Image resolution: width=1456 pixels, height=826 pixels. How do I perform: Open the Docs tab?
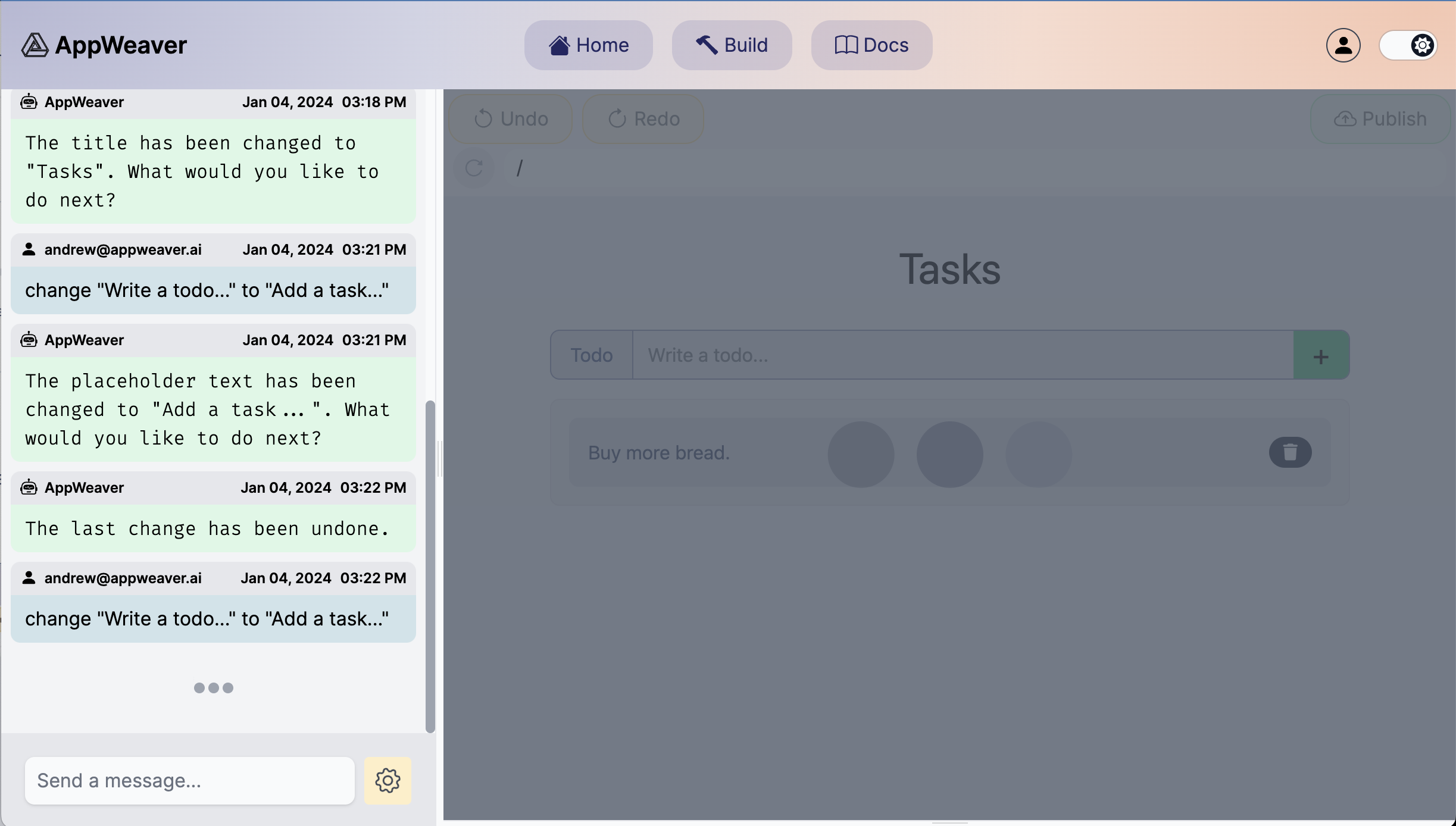pyautogui.click(x=871, y=45)
